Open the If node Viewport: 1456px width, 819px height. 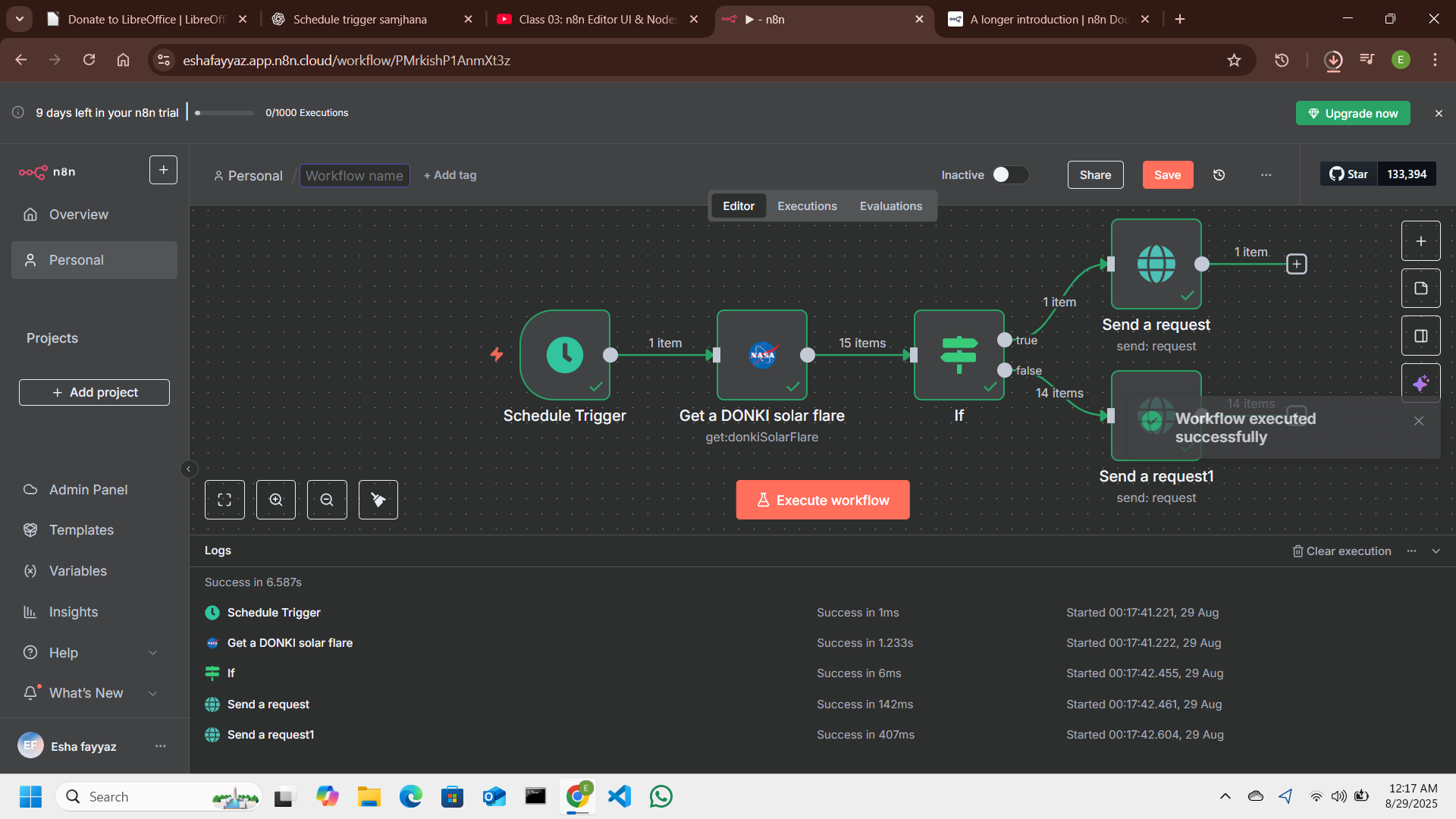(x=959, y=355)
